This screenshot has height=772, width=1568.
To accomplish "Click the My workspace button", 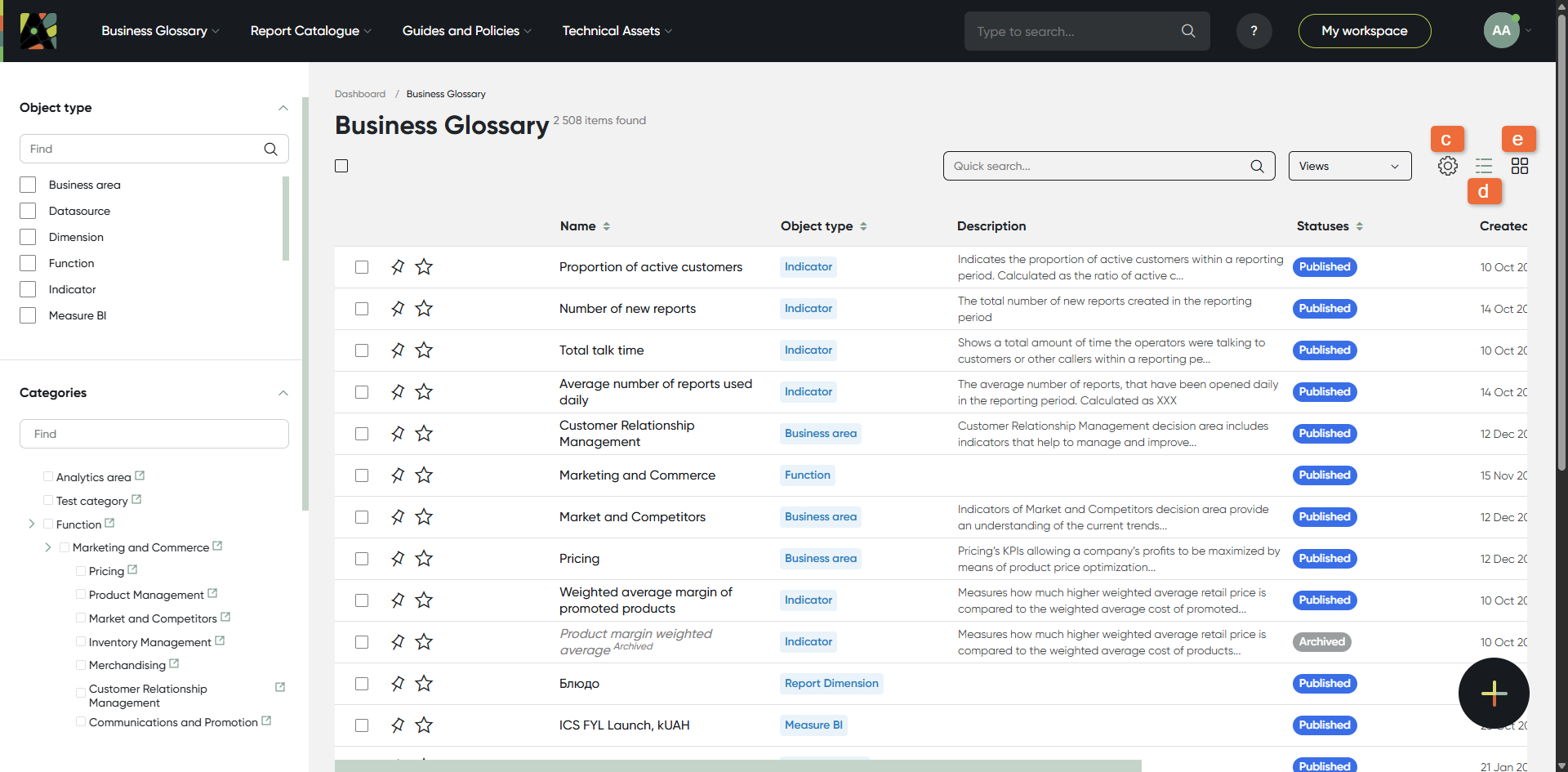I will (1364, 31).
